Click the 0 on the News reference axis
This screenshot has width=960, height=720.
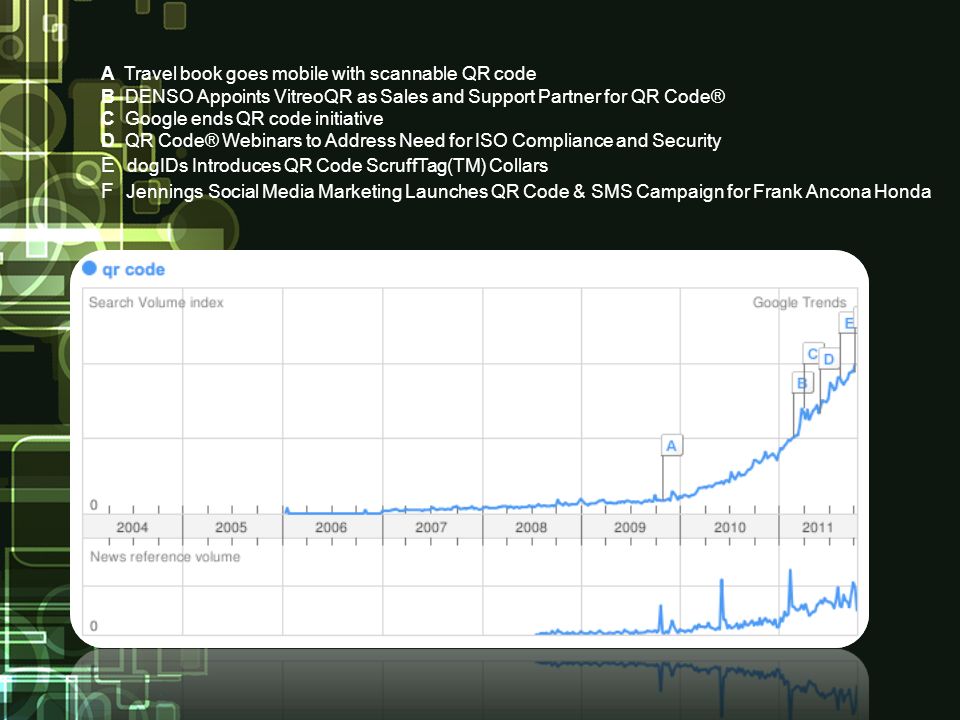point(94,626)
